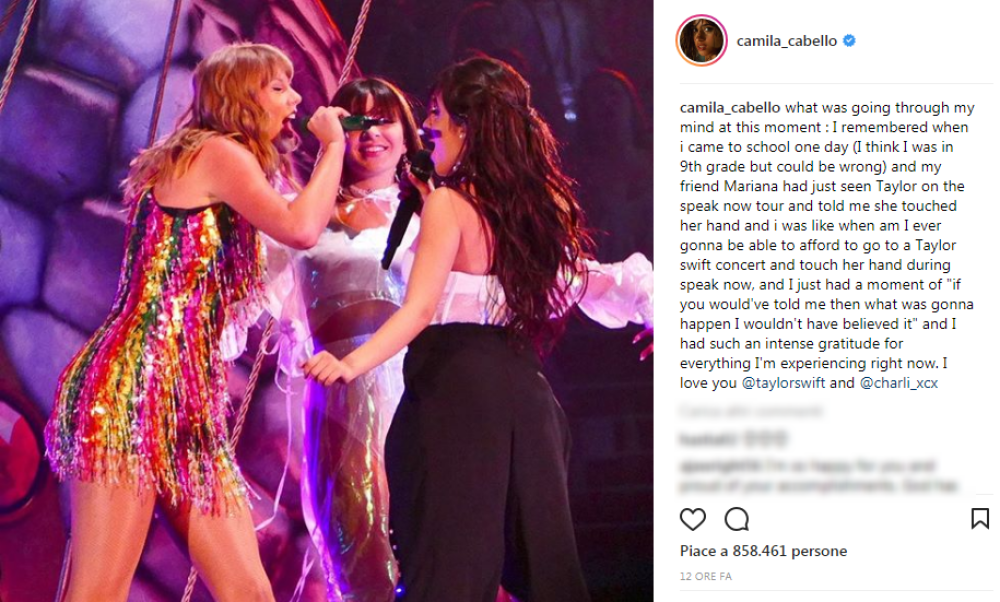Open camila_cabello username in post header

[x=786, y=41]
